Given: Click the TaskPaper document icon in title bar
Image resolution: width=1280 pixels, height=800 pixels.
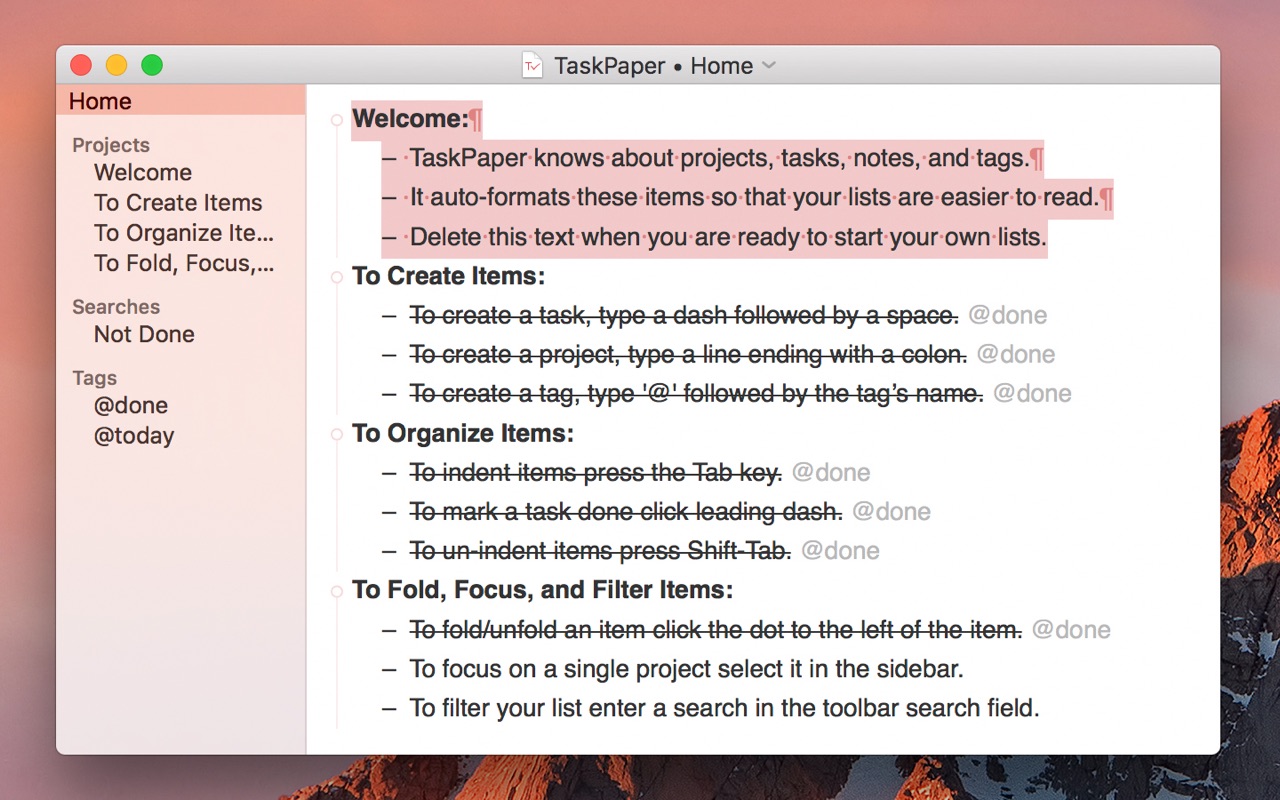Looking at the screenshot, I should click(532, 66).
